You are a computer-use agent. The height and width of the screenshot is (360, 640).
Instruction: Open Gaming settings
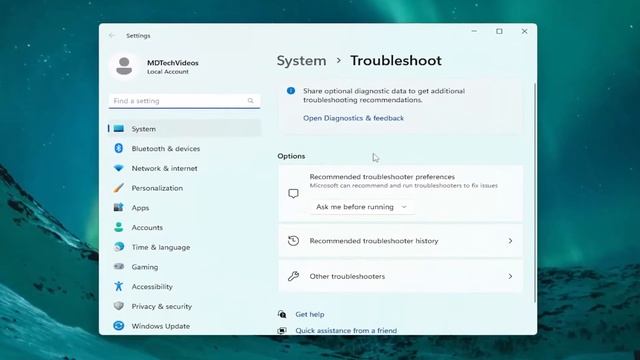(184, 267)
